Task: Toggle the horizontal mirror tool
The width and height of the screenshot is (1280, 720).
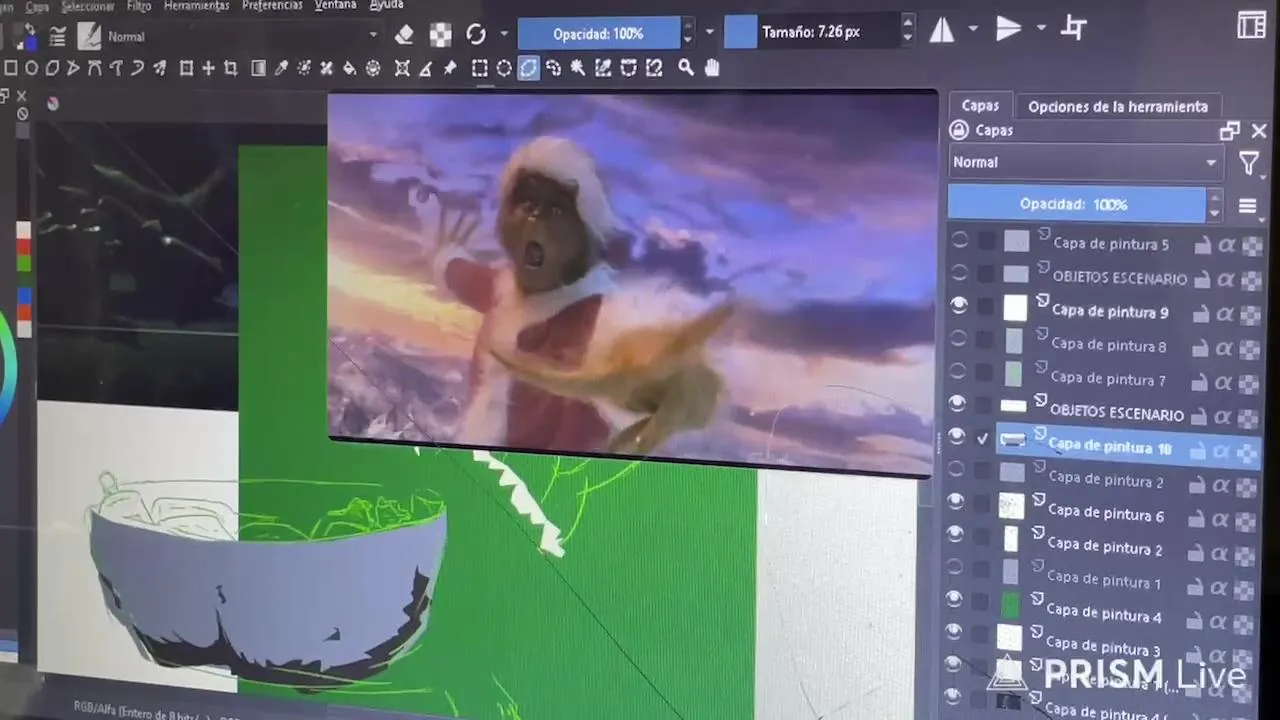Action: [942, 30]
